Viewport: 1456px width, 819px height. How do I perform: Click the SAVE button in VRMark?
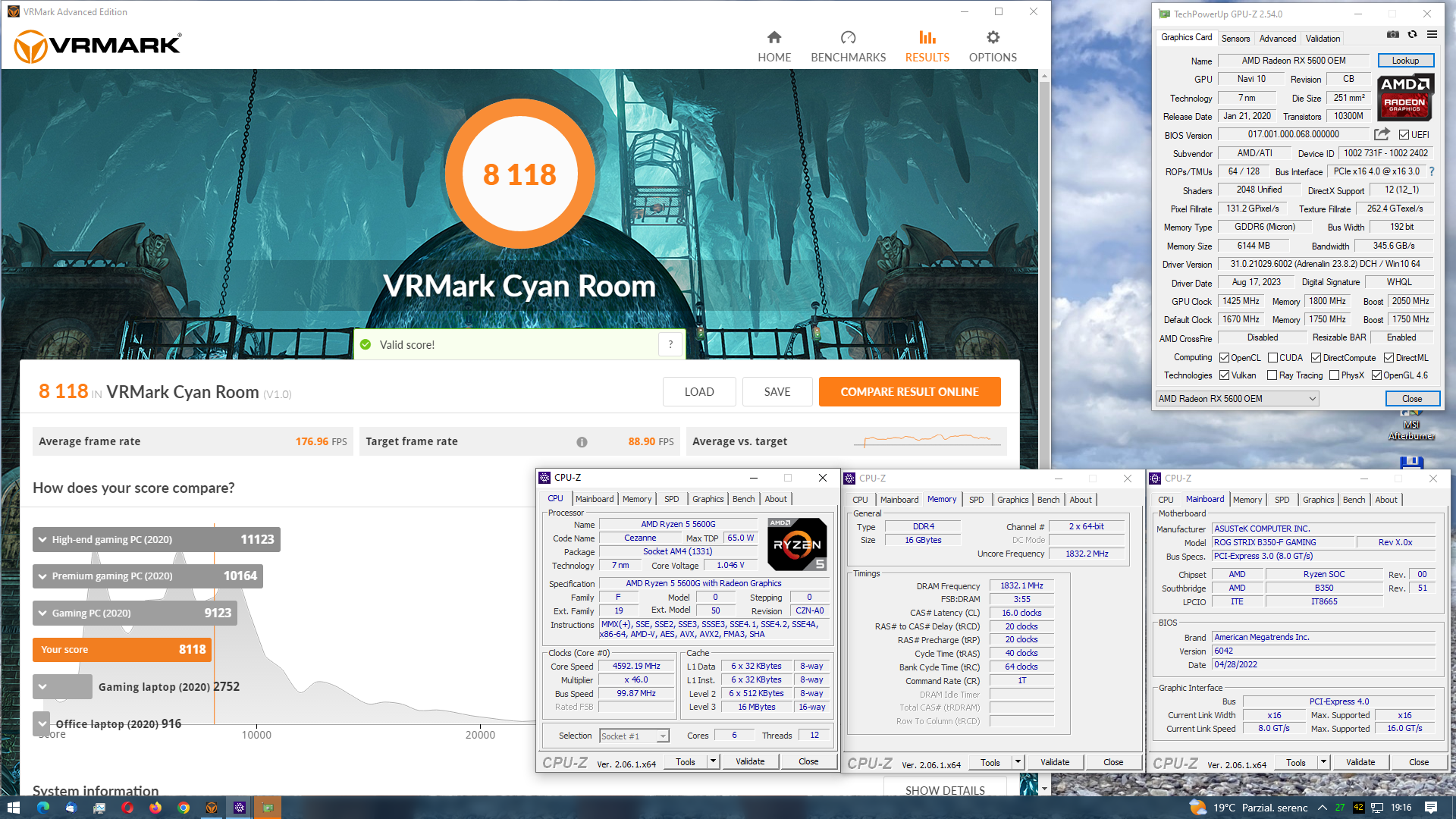[777, 392]
